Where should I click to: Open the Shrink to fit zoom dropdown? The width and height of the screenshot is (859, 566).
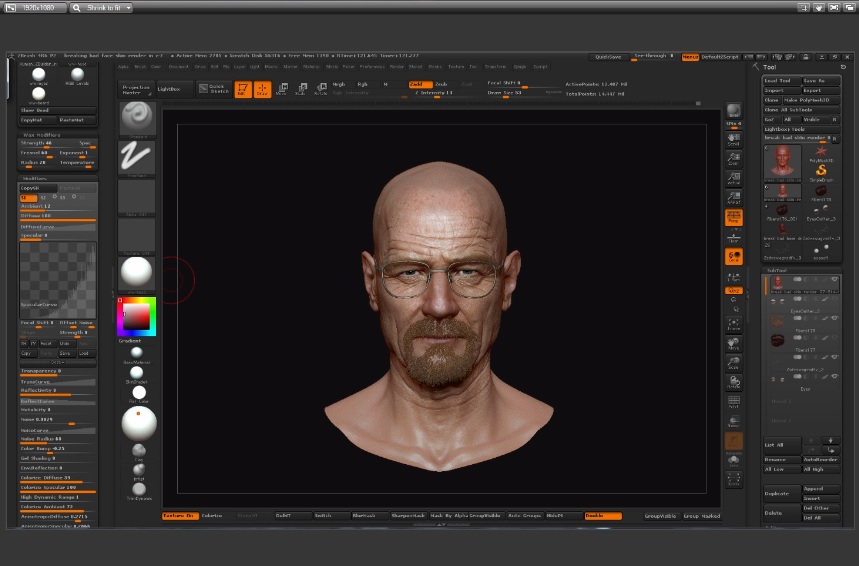(x=101, y=8)
